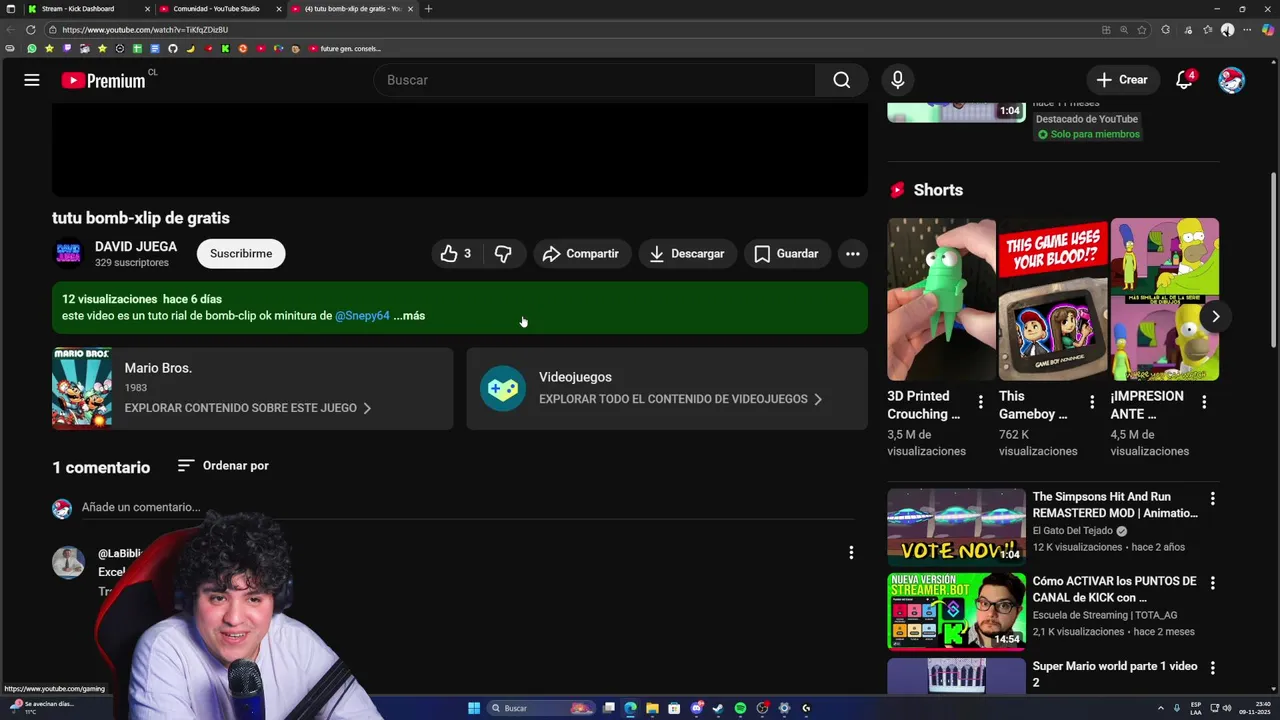1280x720 pixels.
Task: Expand description with '...más'
Action: 409,316
